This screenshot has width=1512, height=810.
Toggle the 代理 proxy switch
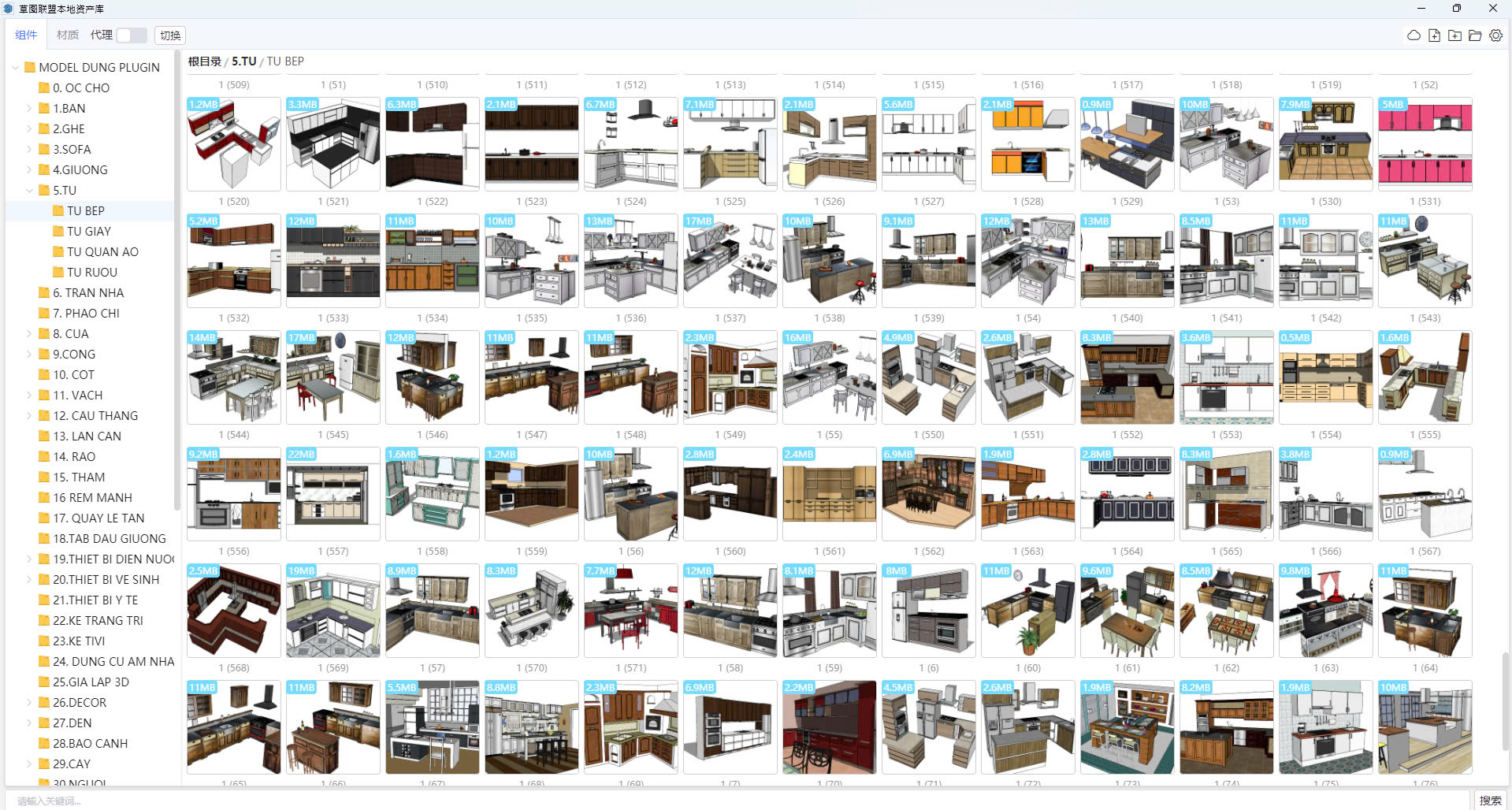coord(131,35)
